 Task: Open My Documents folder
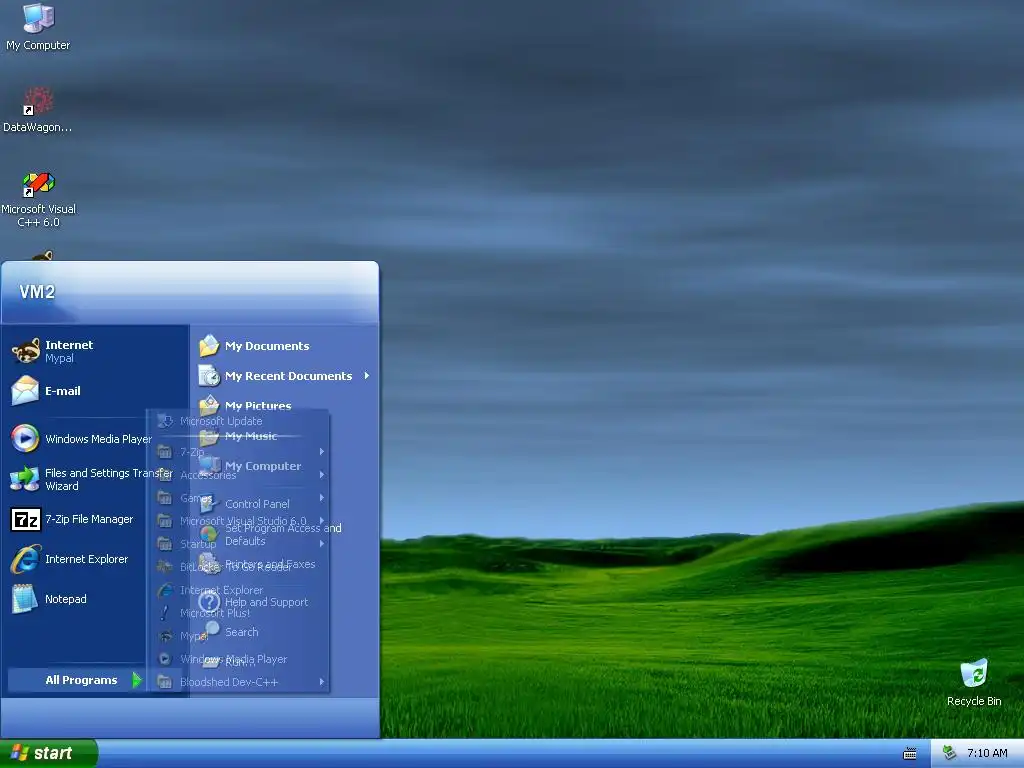coord(285,345)
